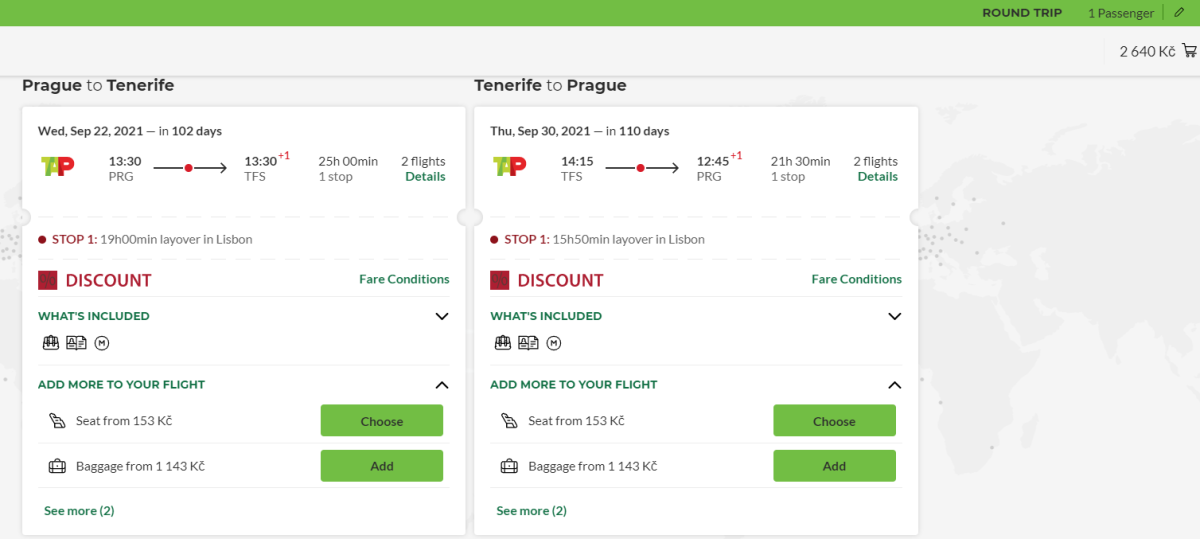Click the fare document icon on outbound flight
Screen dimensions: 1200x539
(75, 343)
